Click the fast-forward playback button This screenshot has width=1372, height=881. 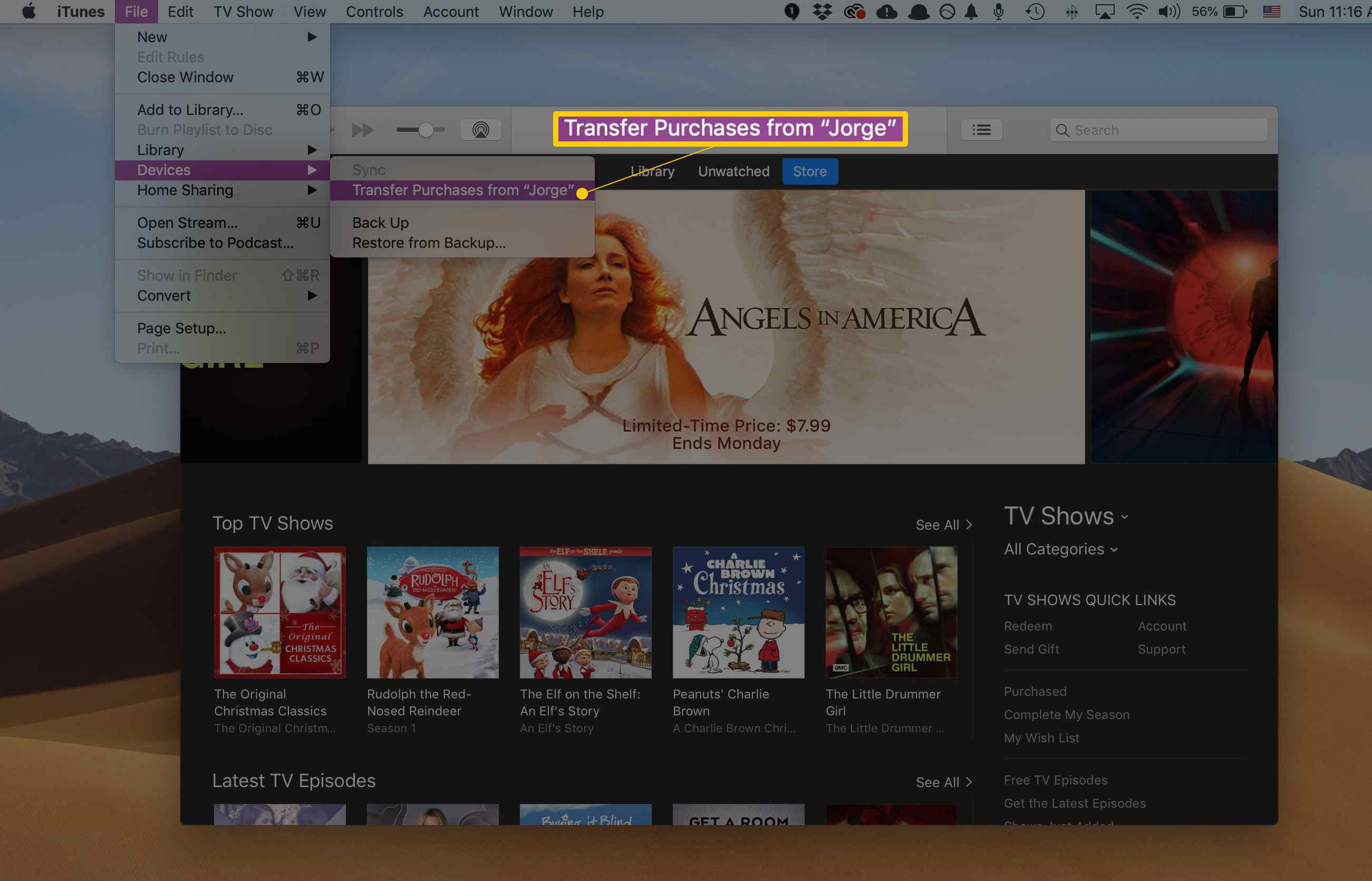362,130
